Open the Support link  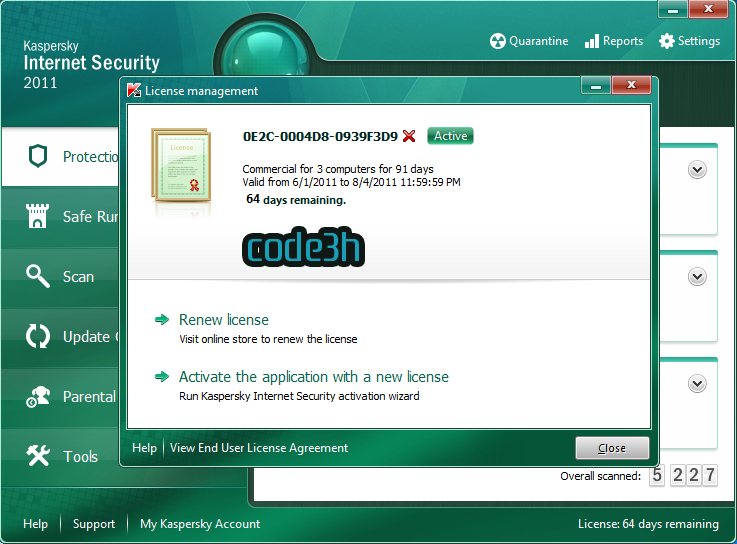(94, 524)
